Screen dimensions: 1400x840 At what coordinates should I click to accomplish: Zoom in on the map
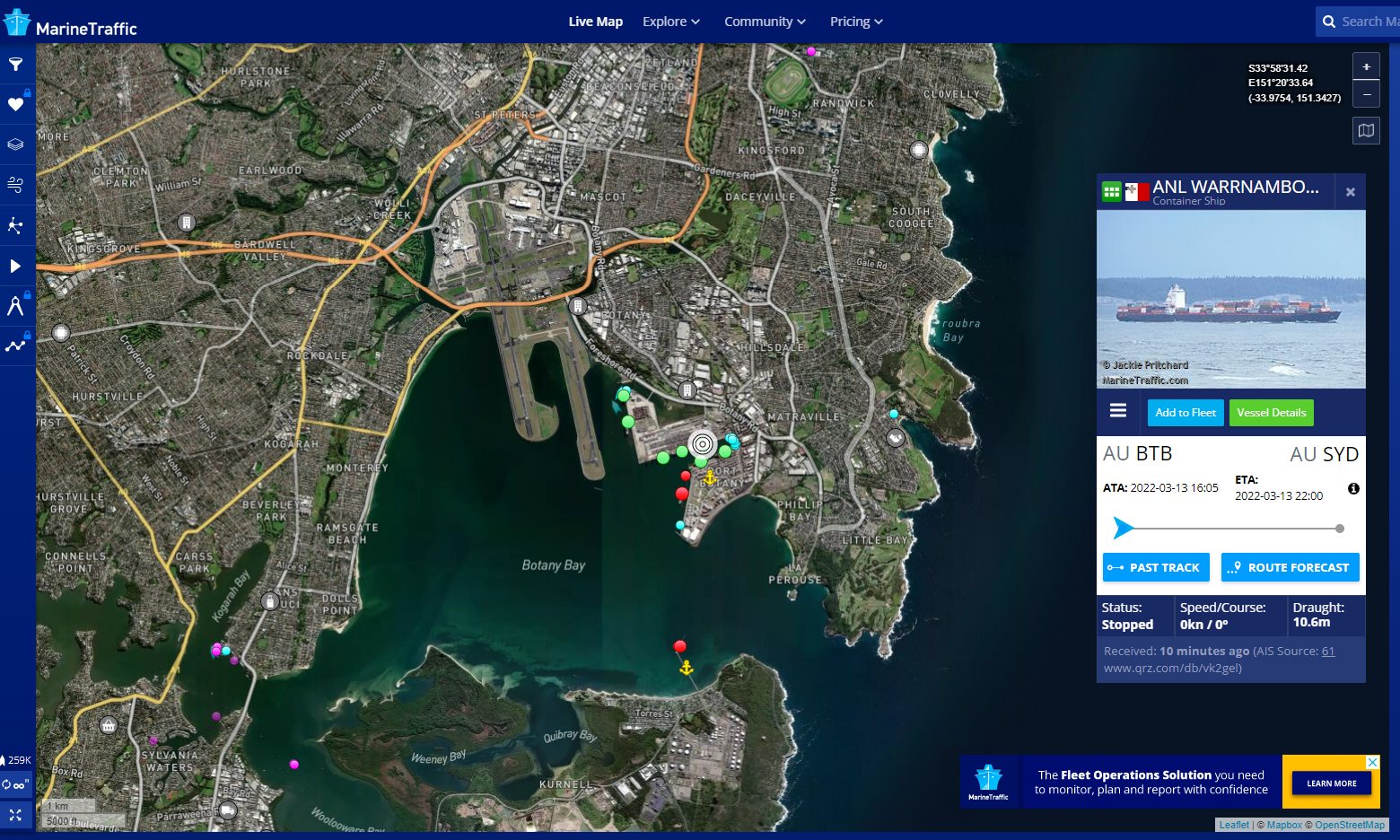click(x=1366, y=66)
